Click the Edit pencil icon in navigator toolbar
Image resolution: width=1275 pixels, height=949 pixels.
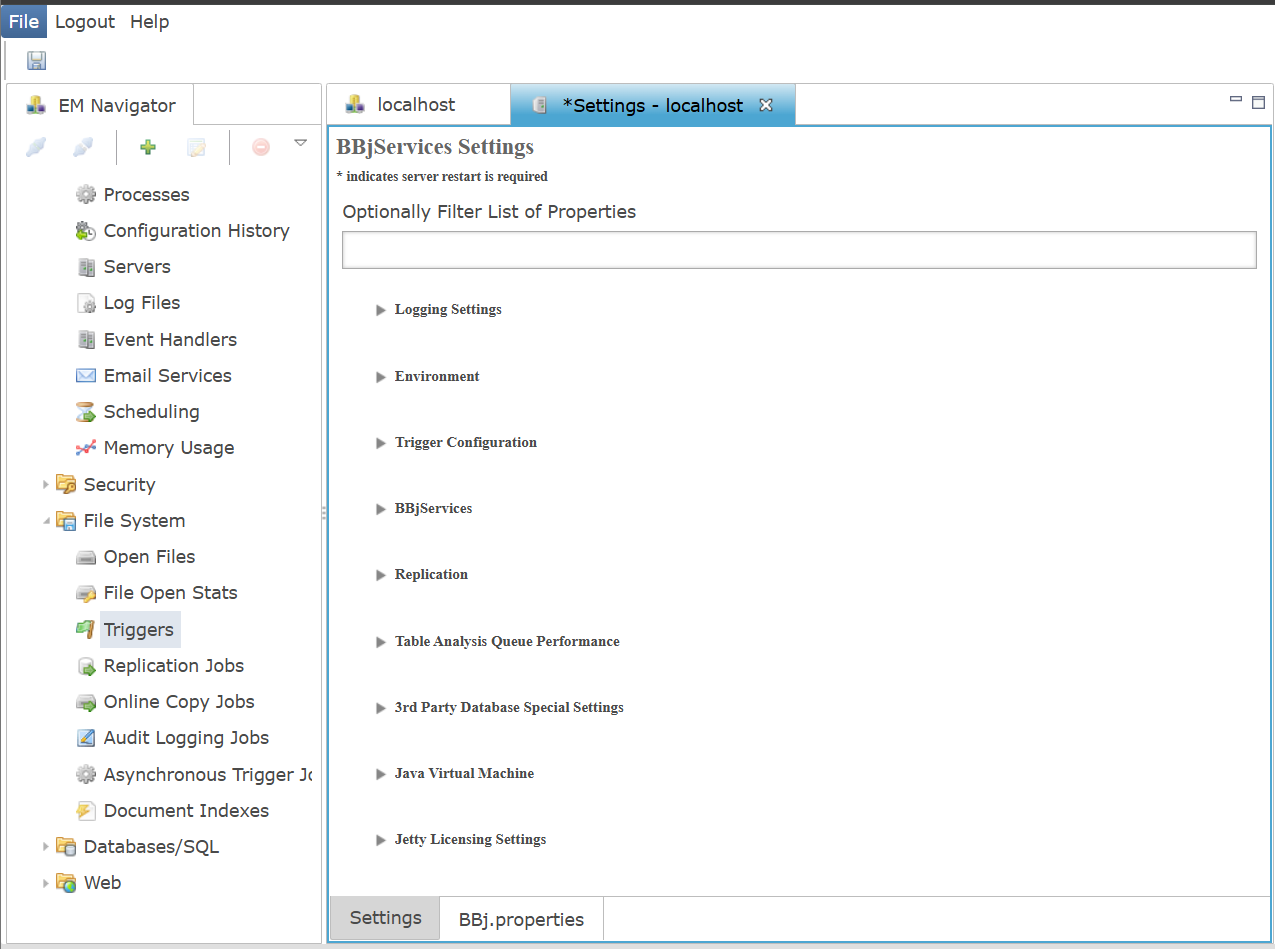coord(197,147)
